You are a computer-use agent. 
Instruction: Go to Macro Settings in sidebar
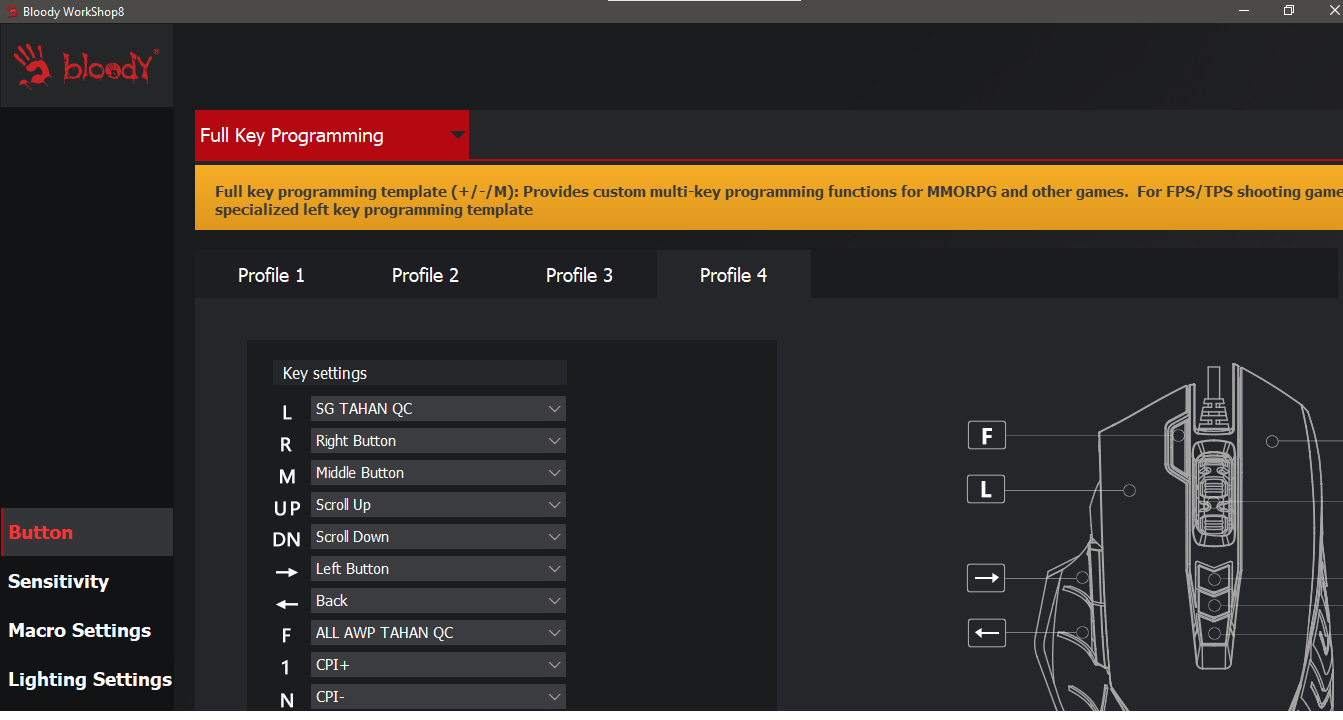click(x=86, y=630)
